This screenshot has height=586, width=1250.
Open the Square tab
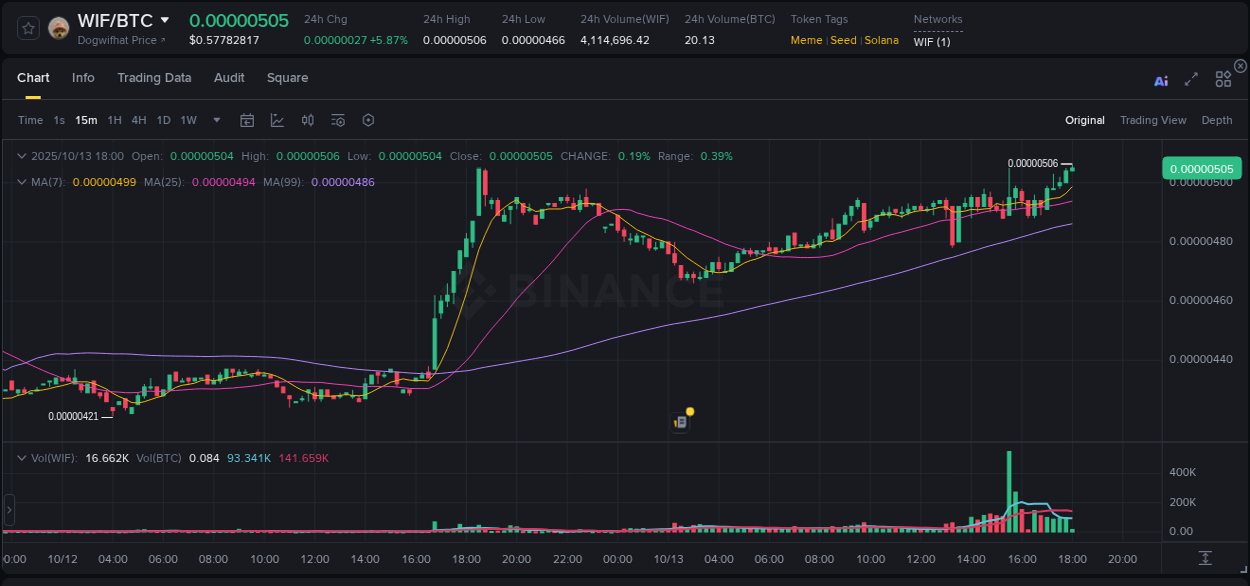(x=287, y=77)
